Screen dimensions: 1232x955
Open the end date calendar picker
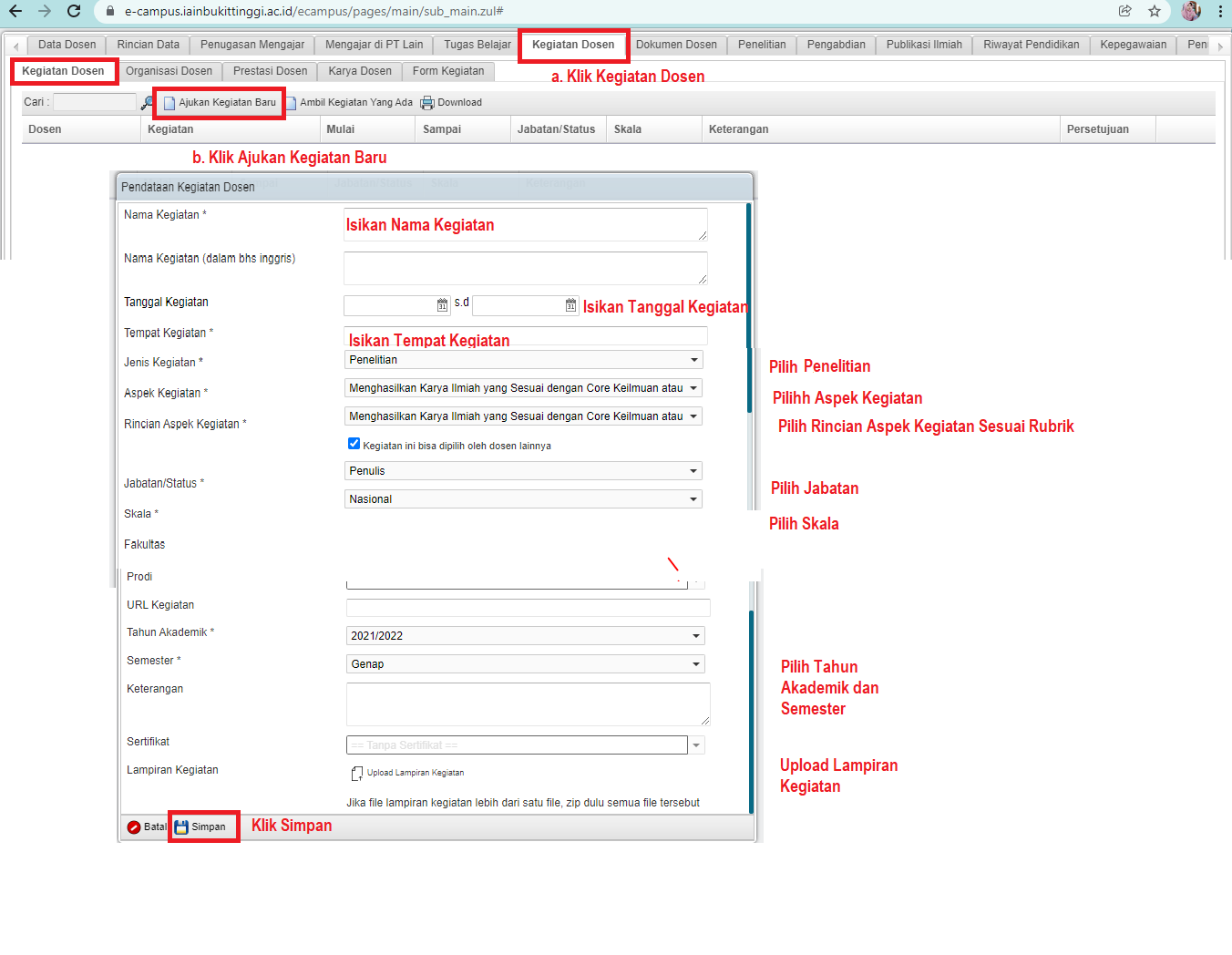(x=570, y=305)
